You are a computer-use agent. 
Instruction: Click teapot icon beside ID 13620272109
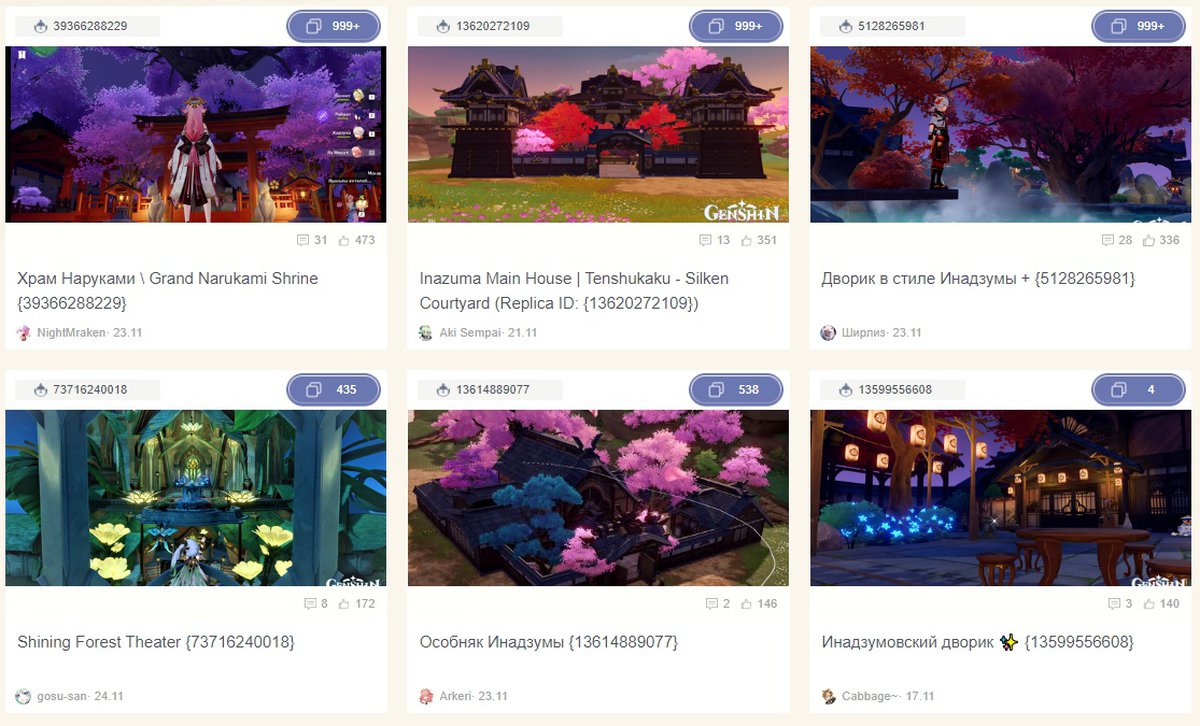pos(443,26)
